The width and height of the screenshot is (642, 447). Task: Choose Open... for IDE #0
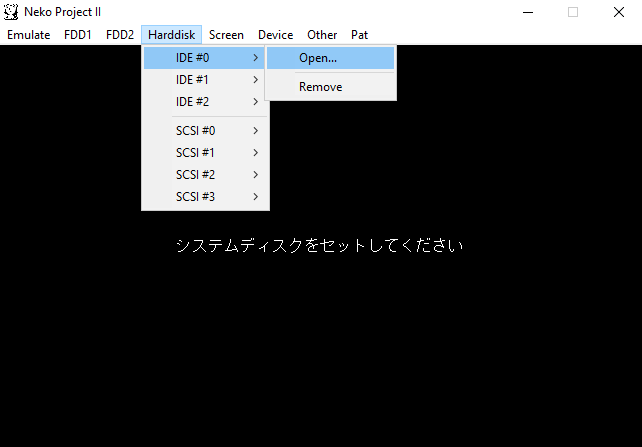(x=330, y=58)
